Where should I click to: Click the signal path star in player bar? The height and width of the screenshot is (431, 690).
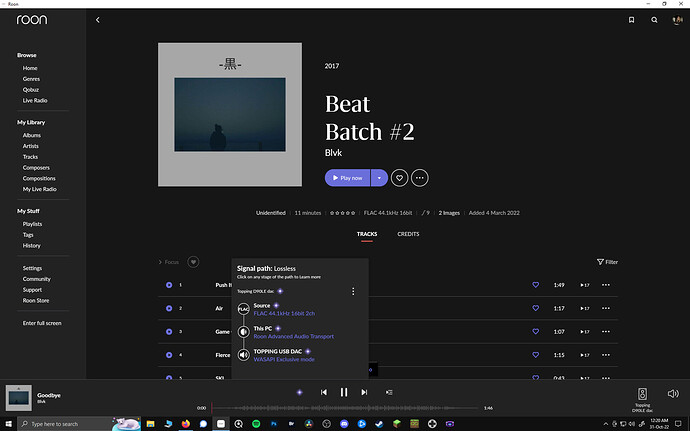(x=299, y=392)
